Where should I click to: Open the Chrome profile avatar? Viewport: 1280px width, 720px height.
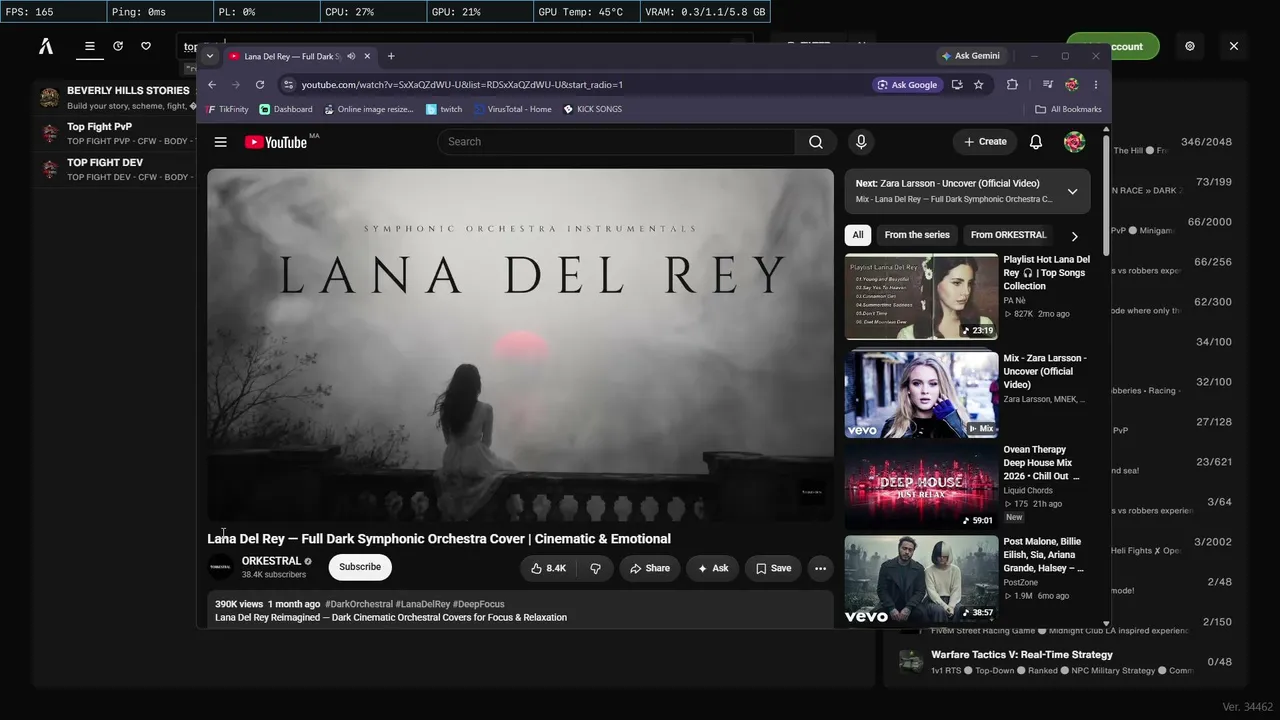point(1072,85)
